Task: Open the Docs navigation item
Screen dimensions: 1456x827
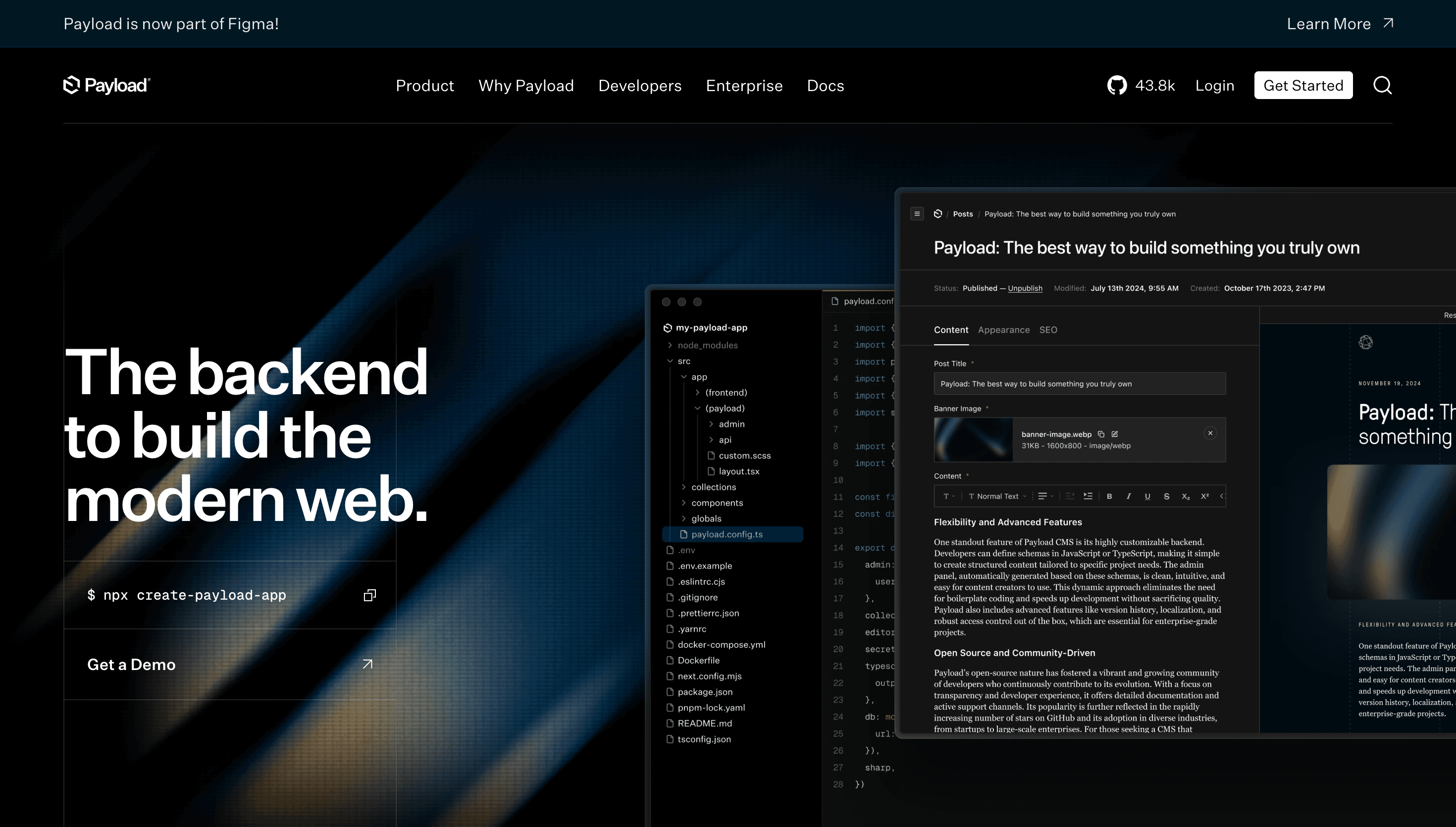Action: [x=825, y=85]
